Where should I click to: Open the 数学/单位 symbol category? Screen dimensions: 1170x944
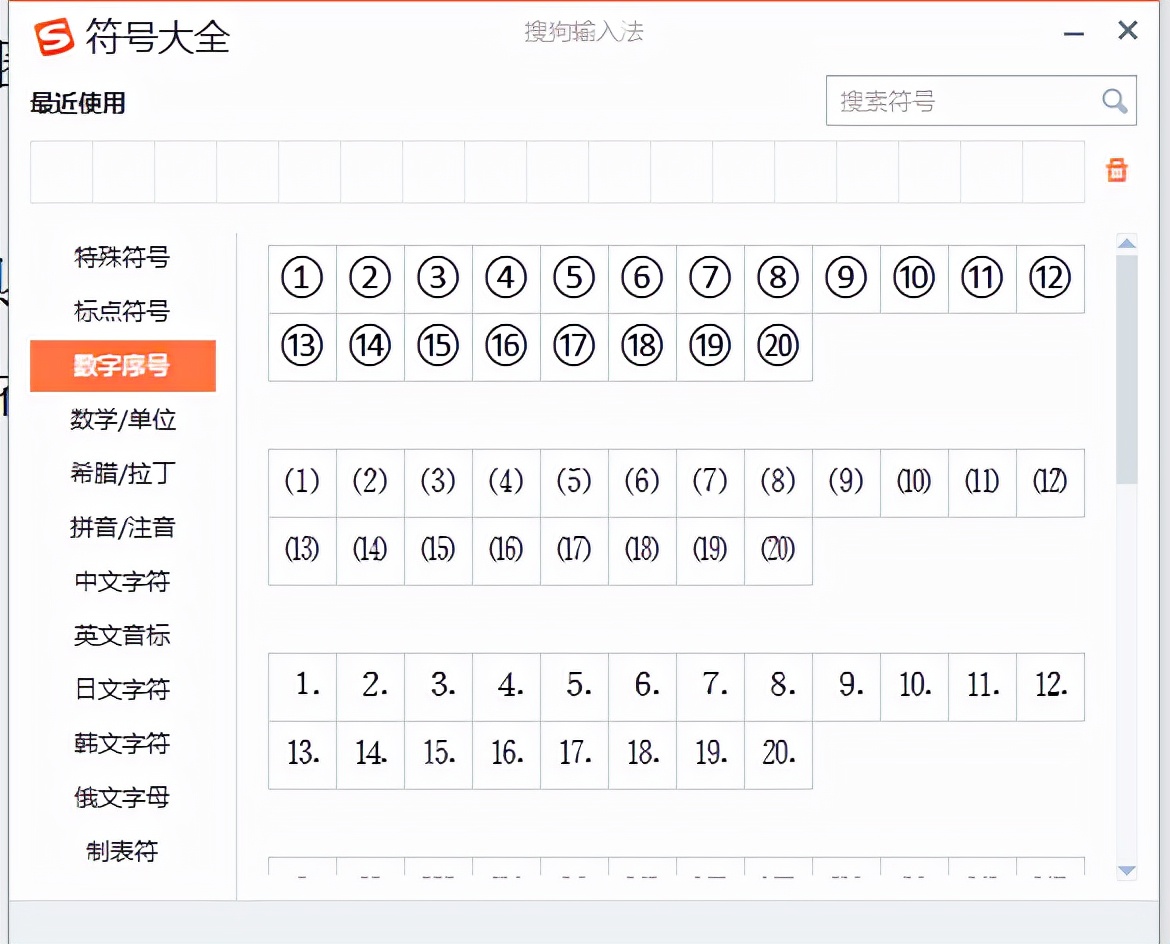(121, 419)
